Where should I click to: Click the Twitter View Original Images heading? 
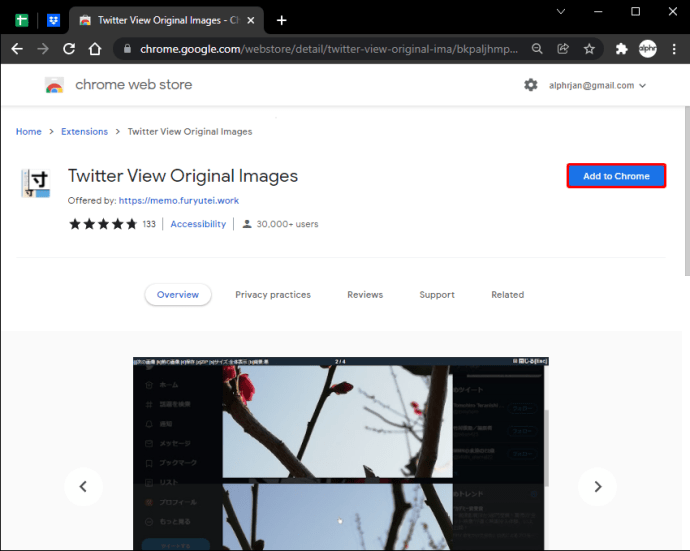click(183, 176)
